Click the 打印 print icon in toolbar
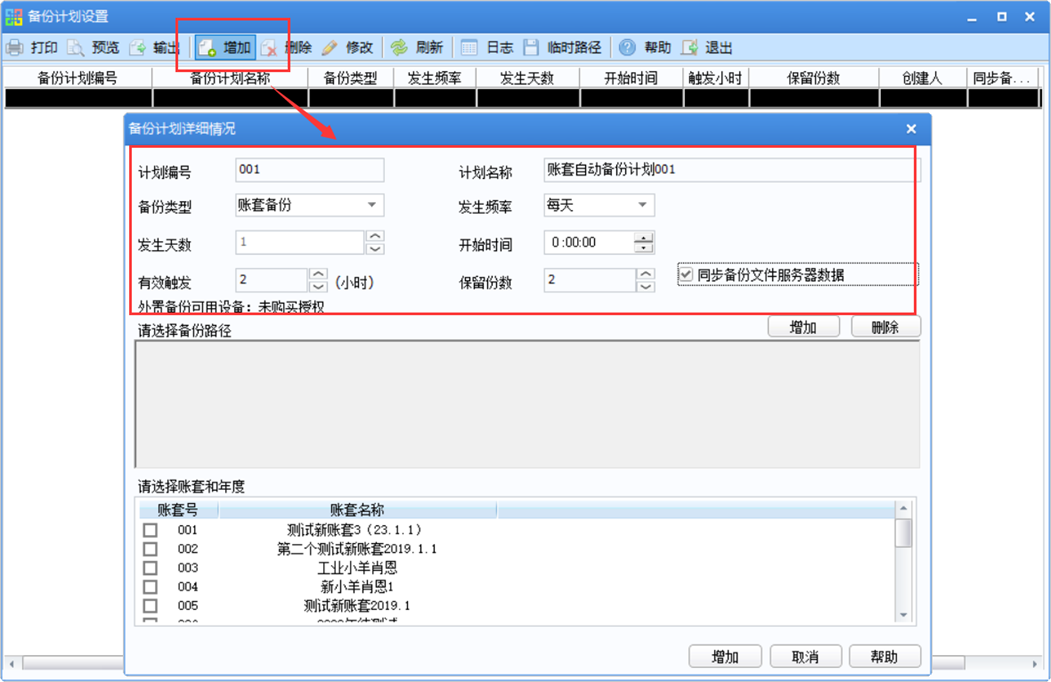Image resolution: width=1051 pixels, height=682 pixels. tap(15, 48)
